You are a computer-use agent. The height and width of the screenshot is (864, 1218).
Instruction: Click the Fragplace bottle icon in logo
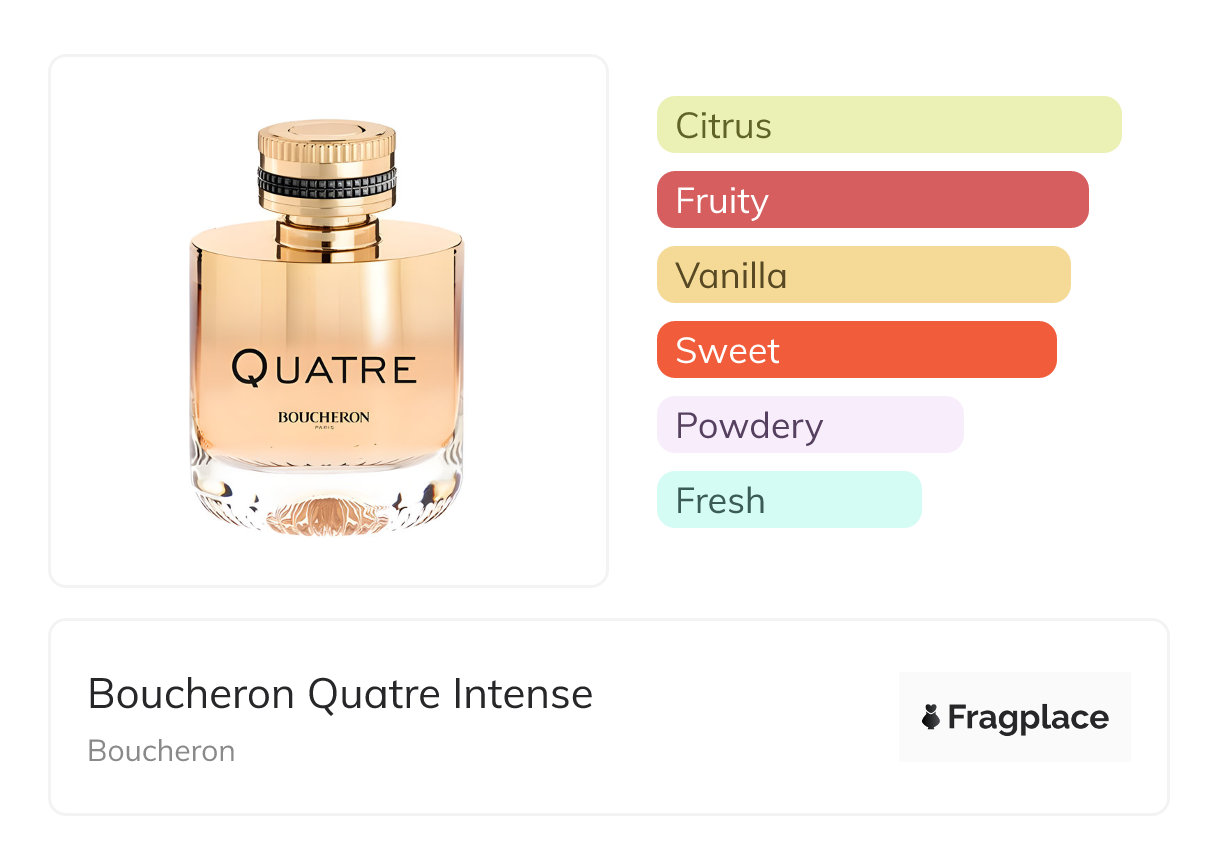click(931, 717)
